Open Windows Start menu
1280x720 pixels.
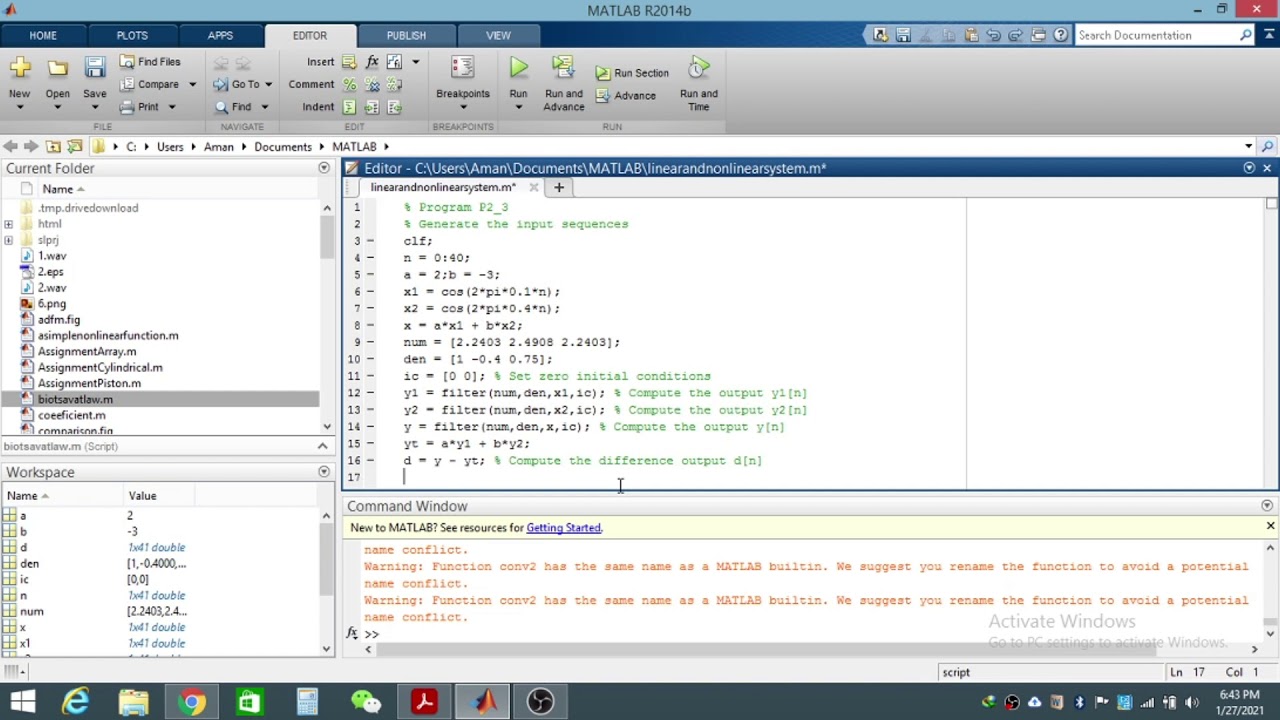[x=22, y=701]
